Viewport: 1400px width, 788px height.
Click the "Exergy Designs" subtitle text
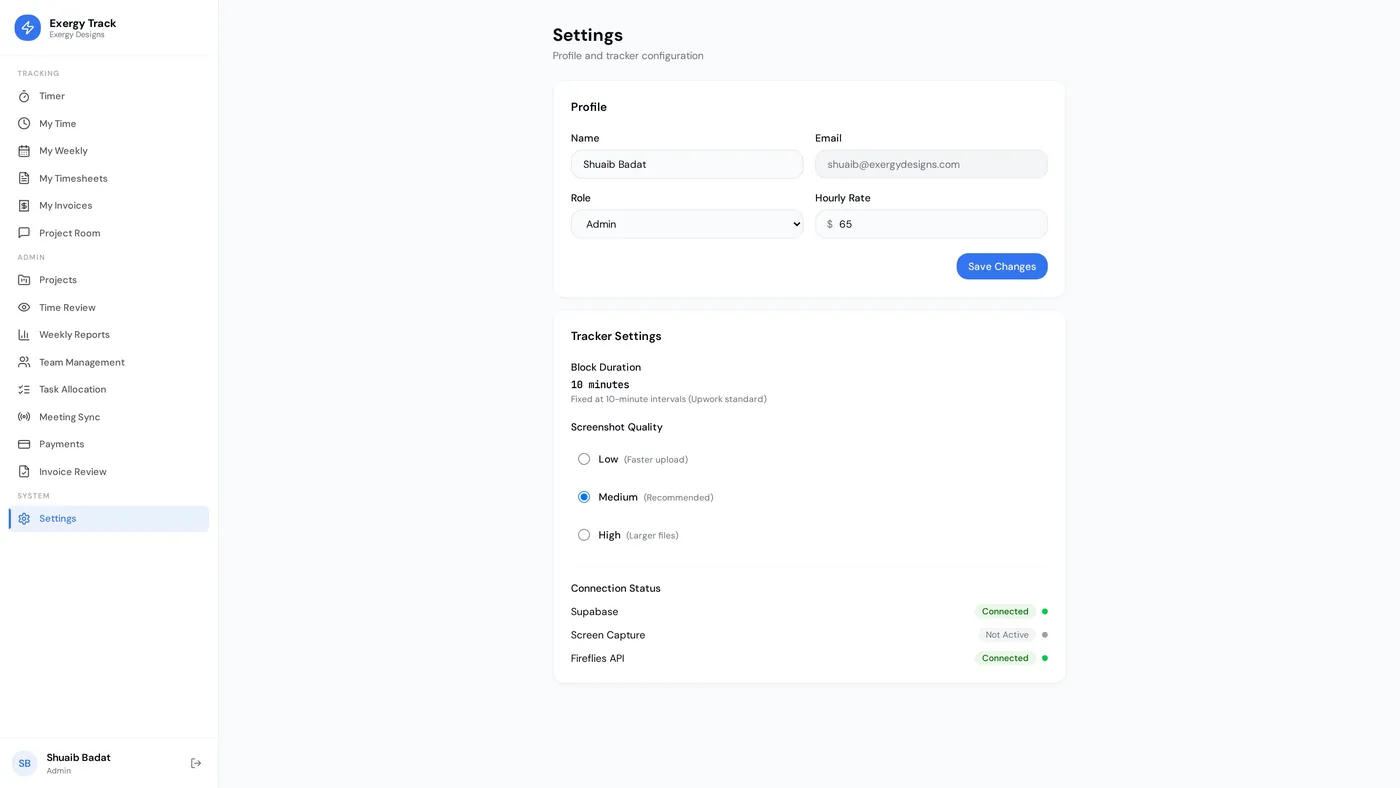coord(77,35)
